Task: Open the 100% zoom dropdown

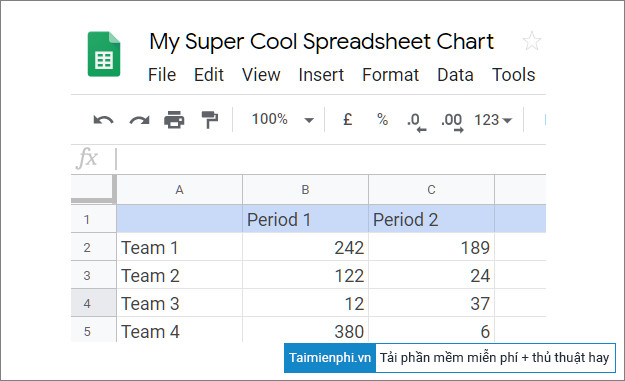Action: pyautogui.click(x=282, y=119)
